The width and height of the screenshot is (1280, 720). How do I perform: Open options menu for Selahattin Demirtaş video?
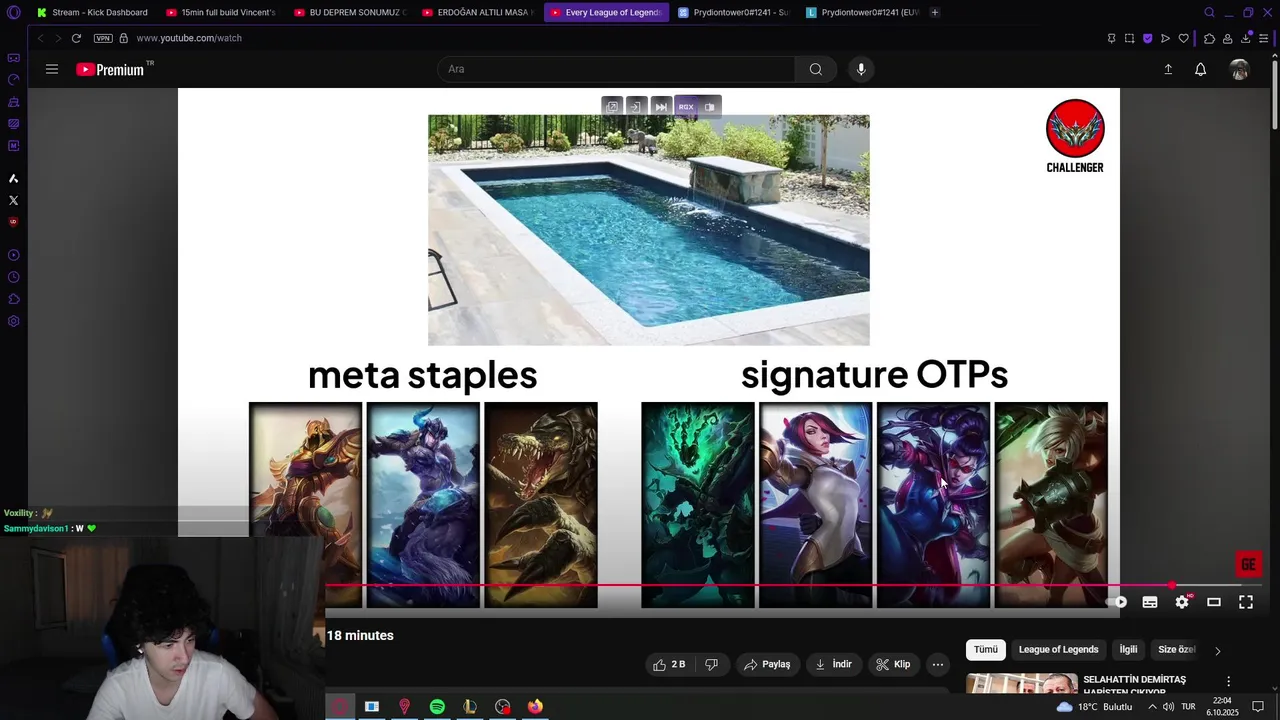[1229, 681]
